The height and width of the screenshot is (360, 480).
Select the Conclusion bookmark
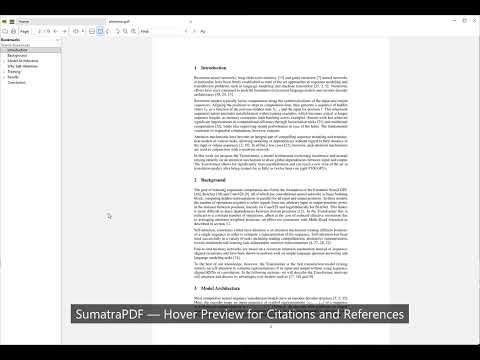coord(17,82)
